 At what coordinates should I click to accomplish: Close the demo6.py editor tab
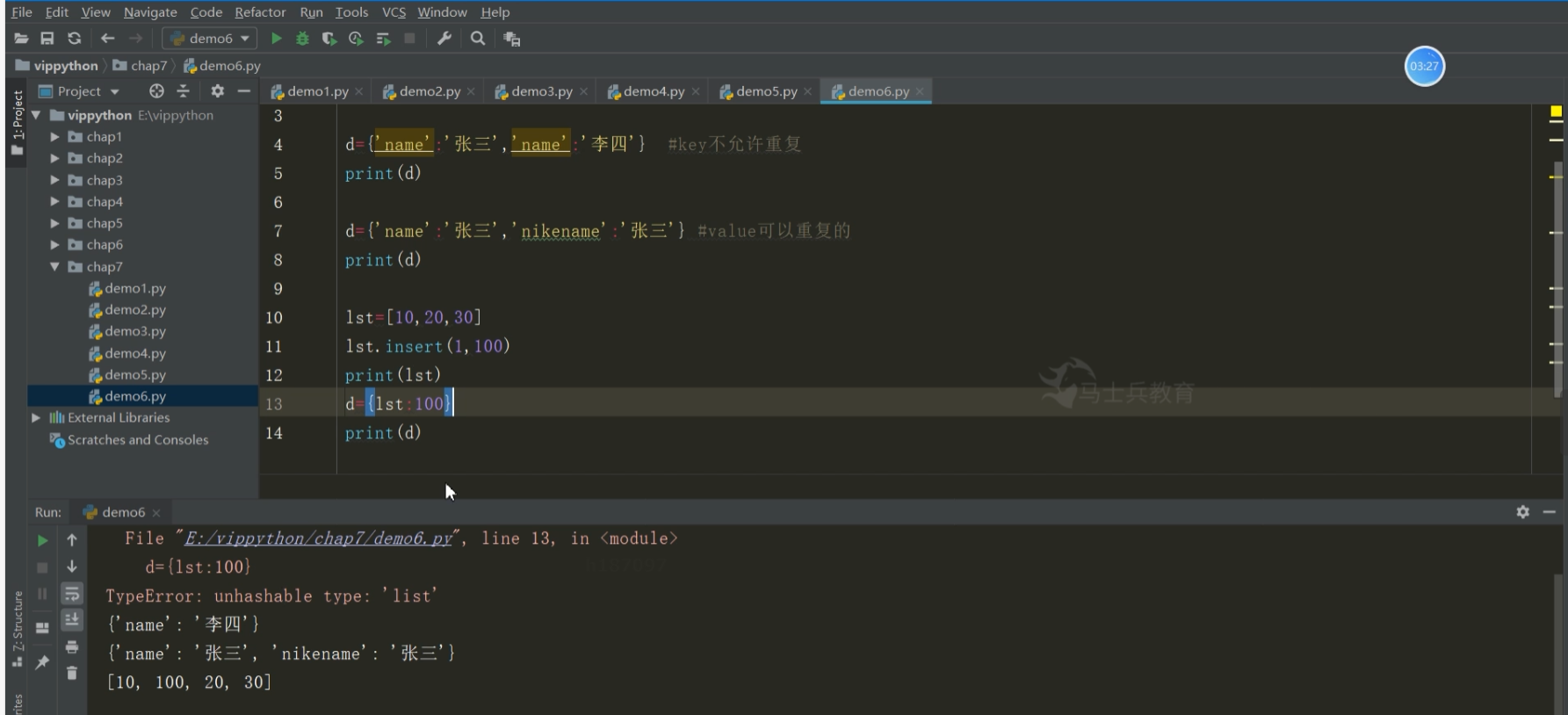[920, 91]
